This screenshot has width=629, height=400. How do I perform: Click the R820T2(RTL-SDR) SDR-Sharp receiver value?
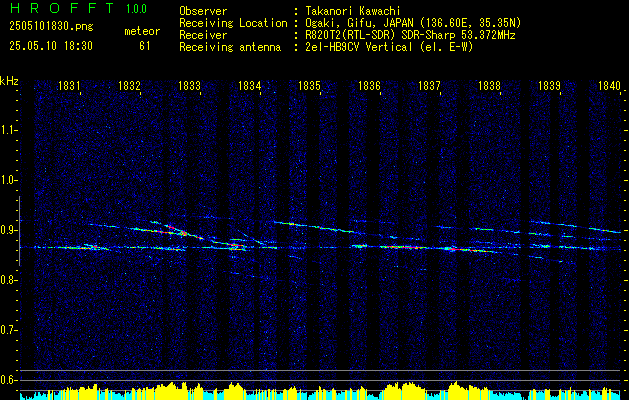pyautogui.click(x=410, y=35)
